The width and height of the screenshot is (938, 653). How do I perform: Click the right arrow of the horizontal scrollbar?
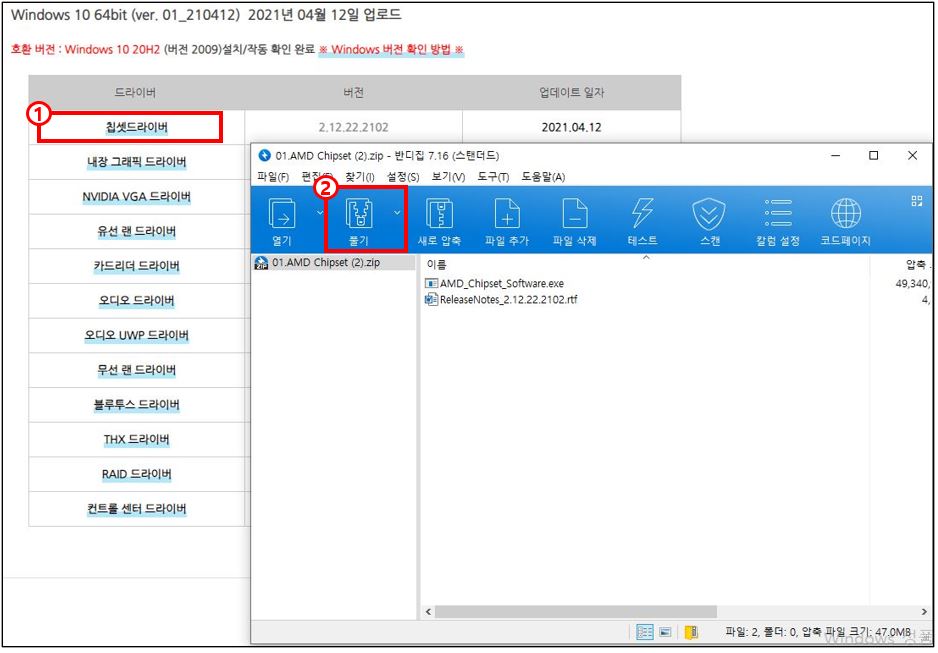point(925,612)
